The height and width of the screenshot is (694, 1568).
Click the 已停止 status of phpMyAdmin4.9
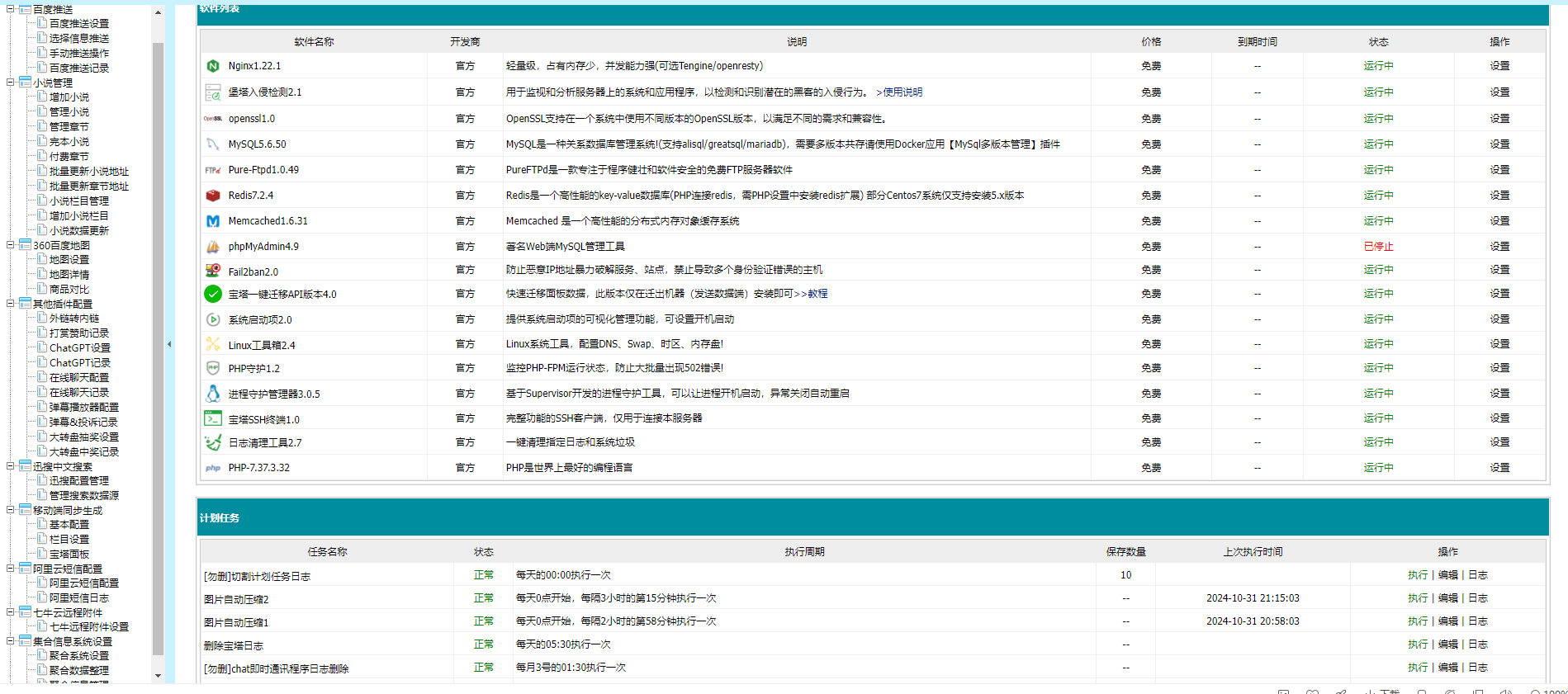(x=1378, y=247)
